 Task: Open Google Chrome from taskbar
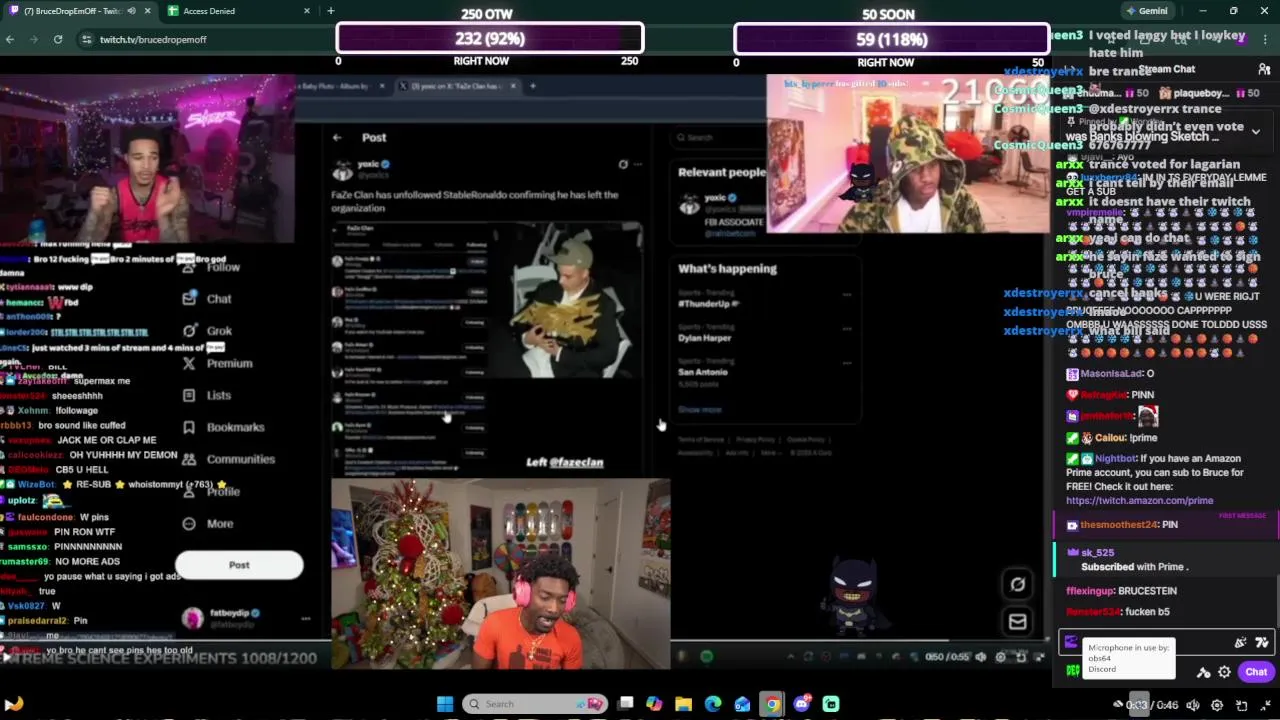pos(772,704)
